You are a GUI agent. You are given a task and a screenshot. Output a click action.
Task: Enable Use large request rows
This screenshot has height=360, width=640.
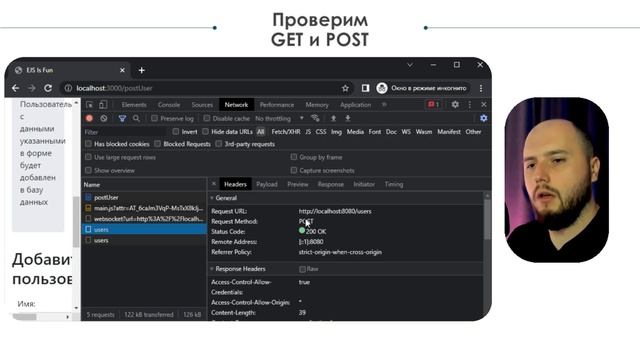(89, 157)
